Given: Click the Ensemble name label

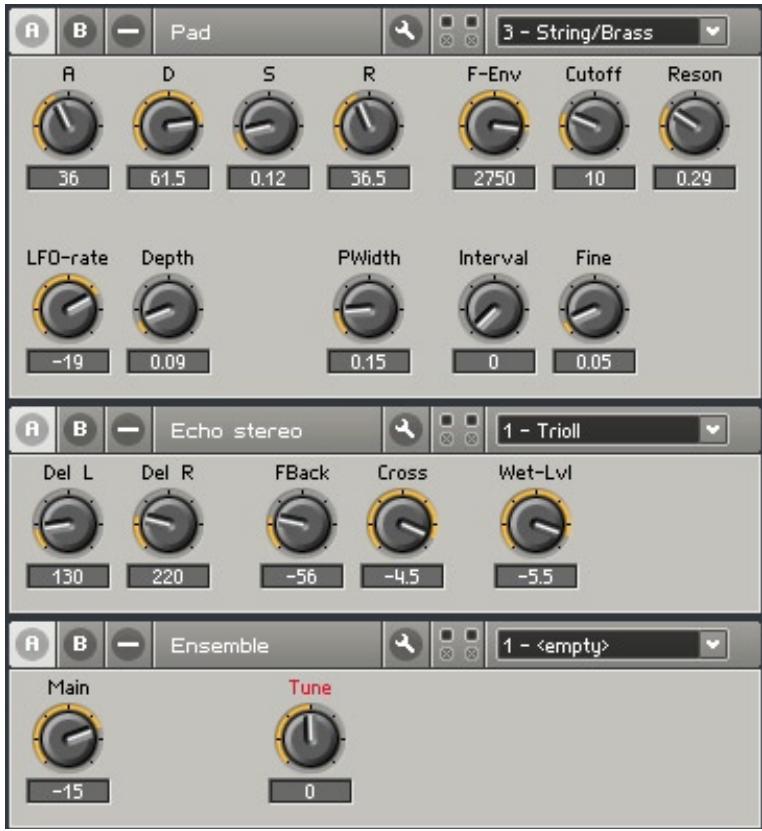Looking at the screenshot, I should [219, 646].
